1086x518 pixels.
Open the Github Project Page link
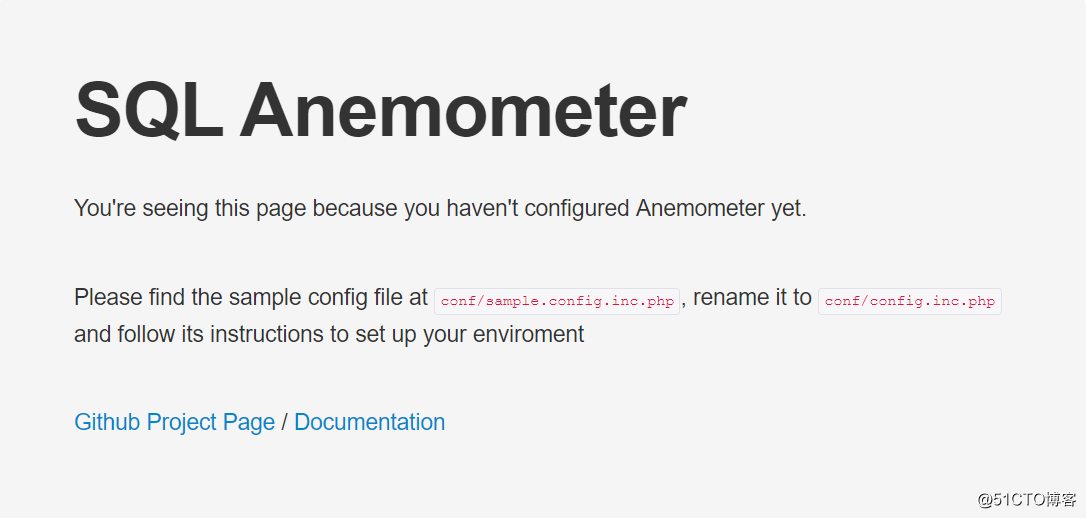click(x=174, y=422)
